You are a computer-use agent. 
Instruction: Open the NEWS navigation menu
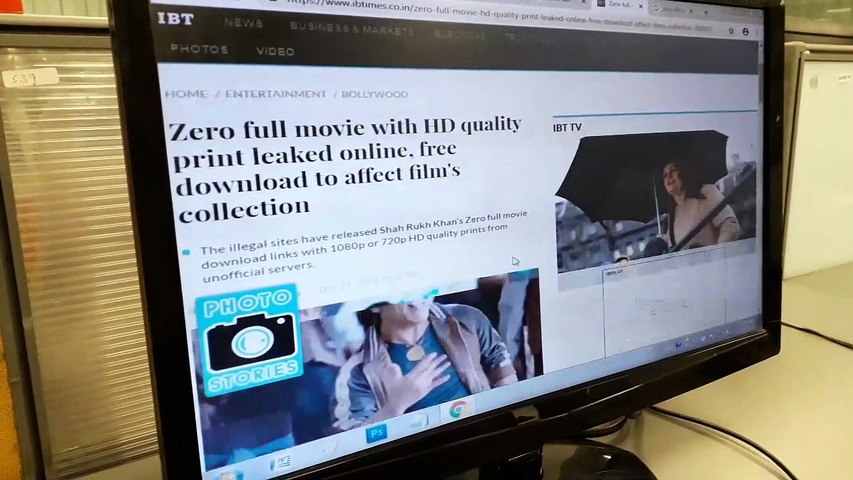tap(244, 23)
